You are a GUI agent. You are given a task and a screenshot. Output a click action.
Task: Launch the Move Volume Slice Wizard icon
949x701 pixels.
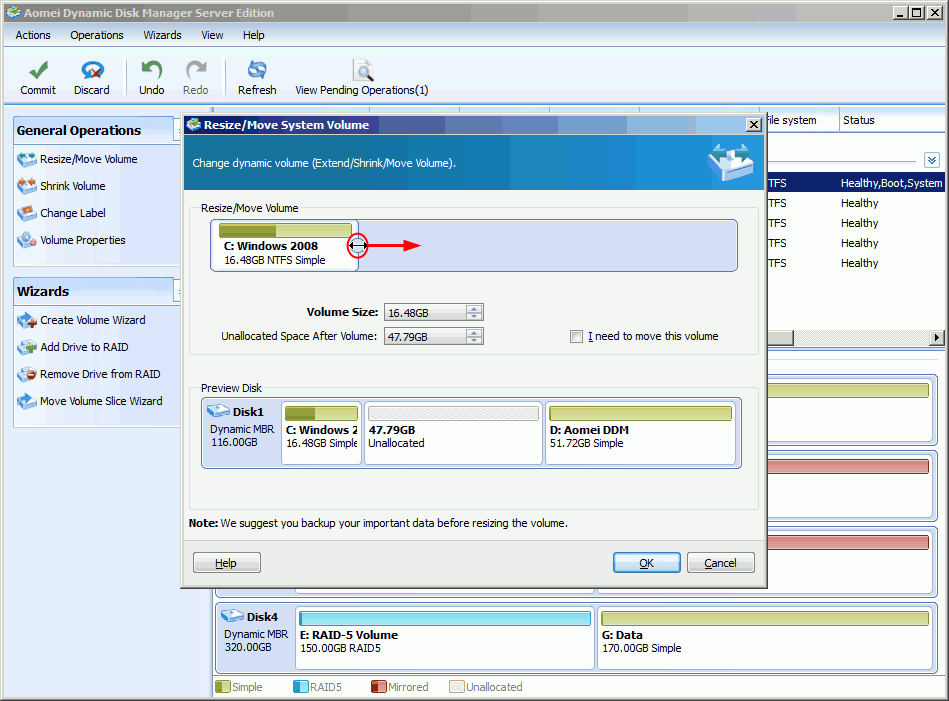pyautogui.click(x=27, y=401)
